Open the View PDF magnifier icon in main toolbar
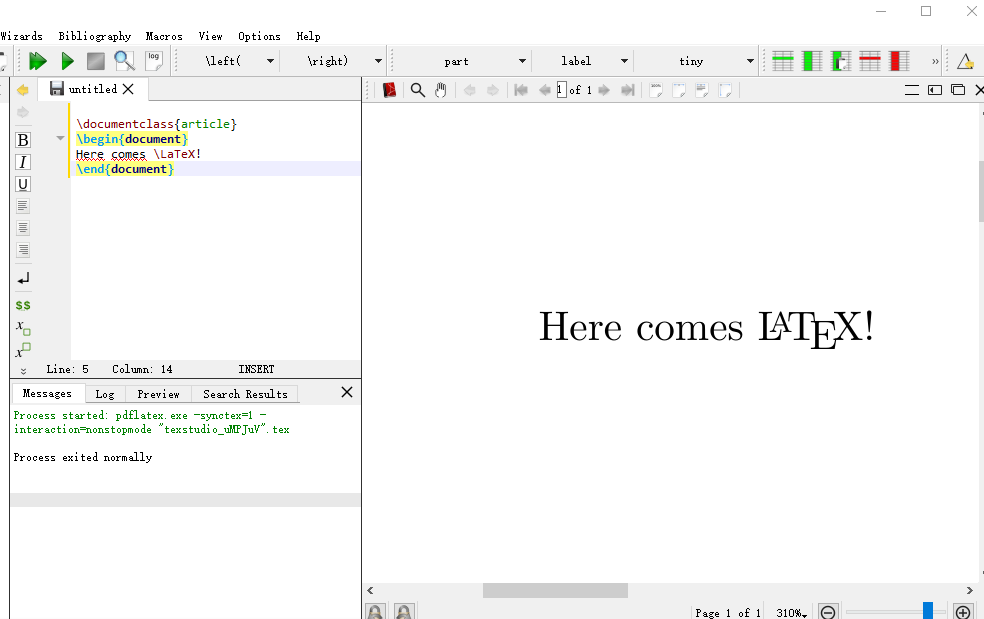 tap(124, 61)
